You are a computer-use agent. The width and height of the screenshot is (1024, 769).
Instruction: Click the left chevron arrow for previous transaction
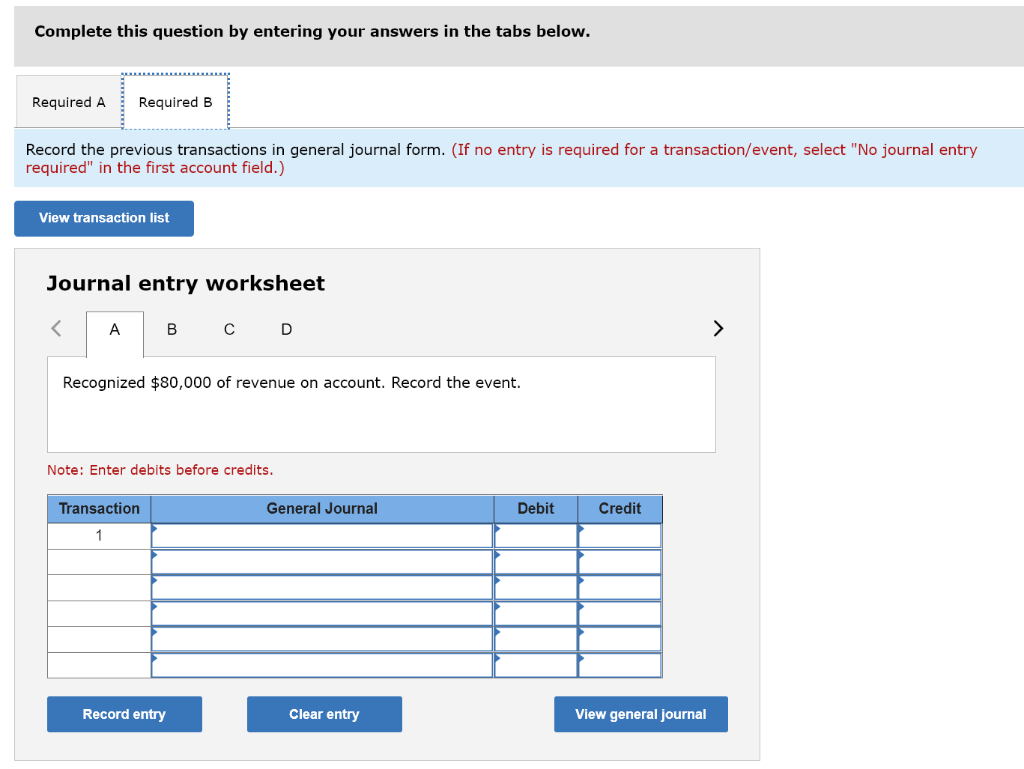(56, 327)
